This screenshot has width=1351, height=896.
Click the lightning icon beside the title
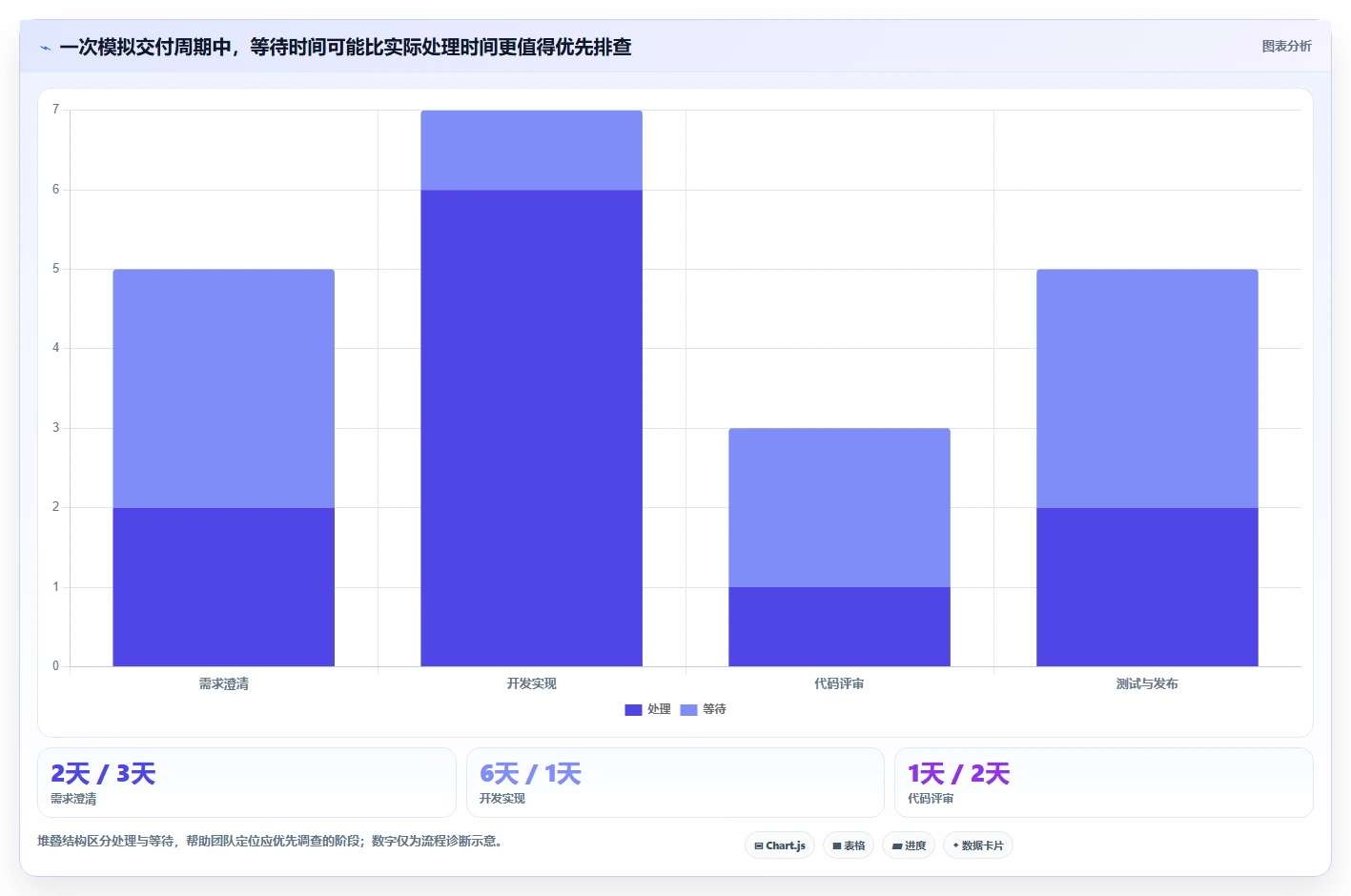(45, 48)
